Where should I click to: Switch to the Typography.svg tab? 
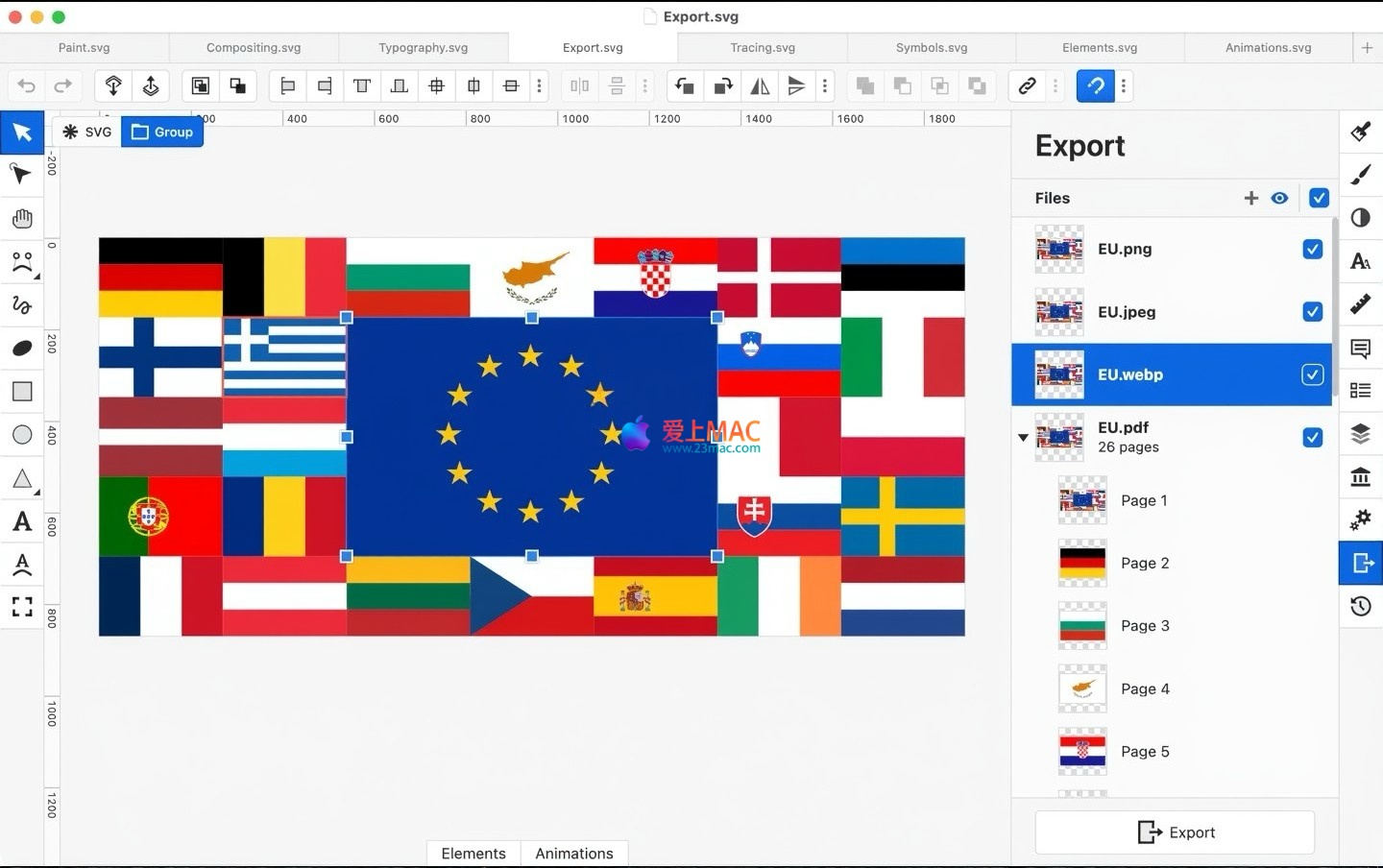click(x=423, y=47)
